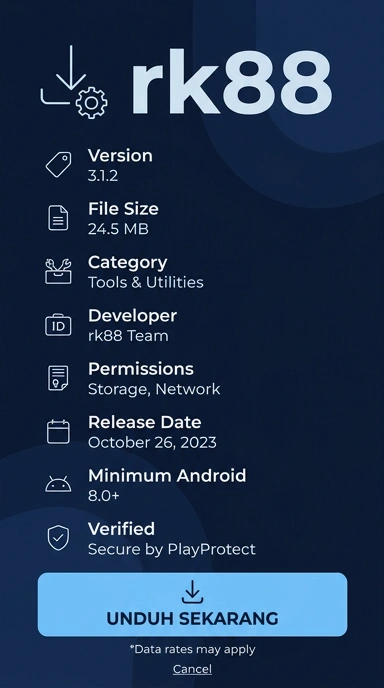Select Secure by PlayProtect text
Image resolution: width=384 pixels, height=688 pixels.
pyautogui.click(x=172, y=549)
